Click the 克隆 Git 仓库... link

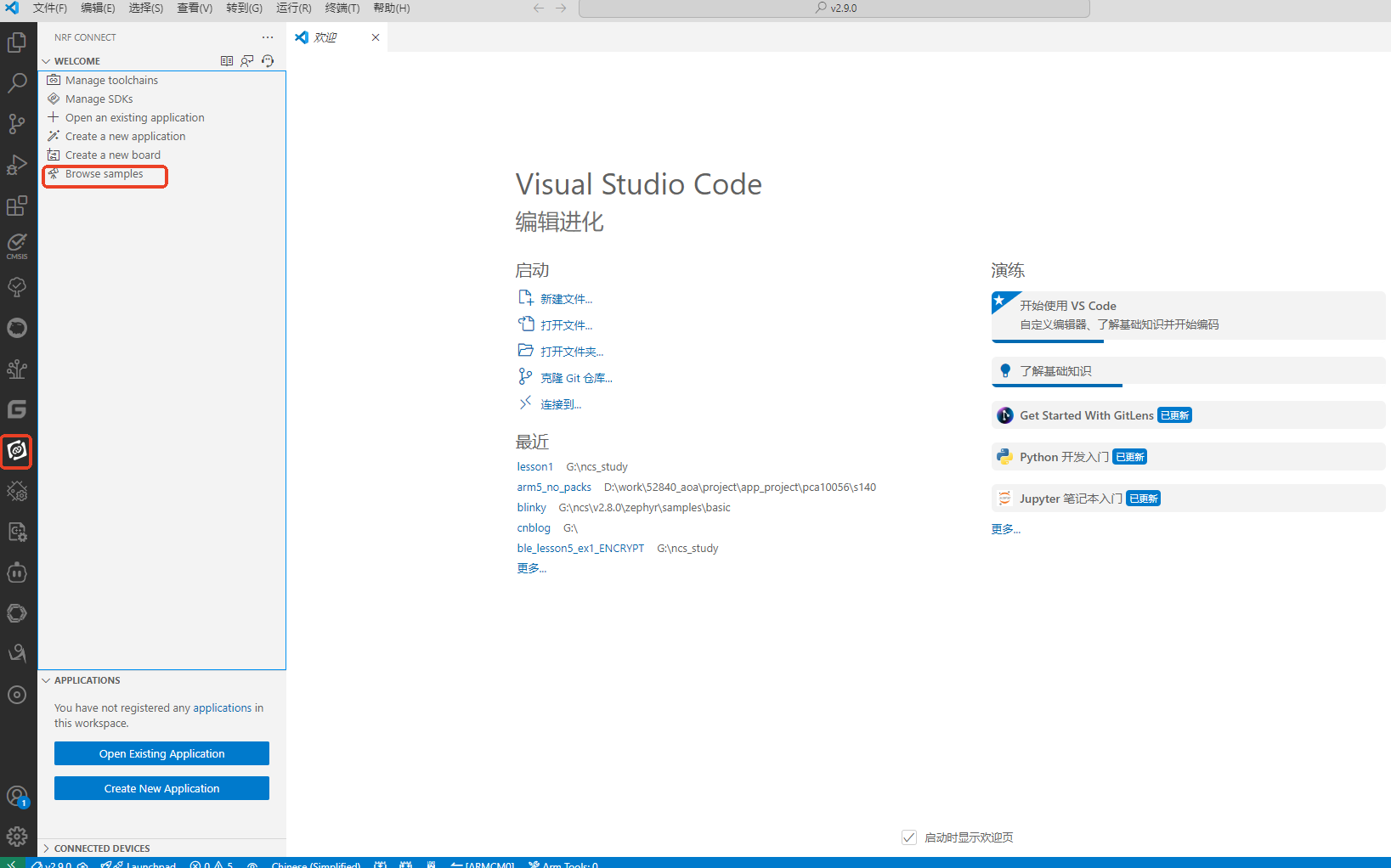[576, 378]
